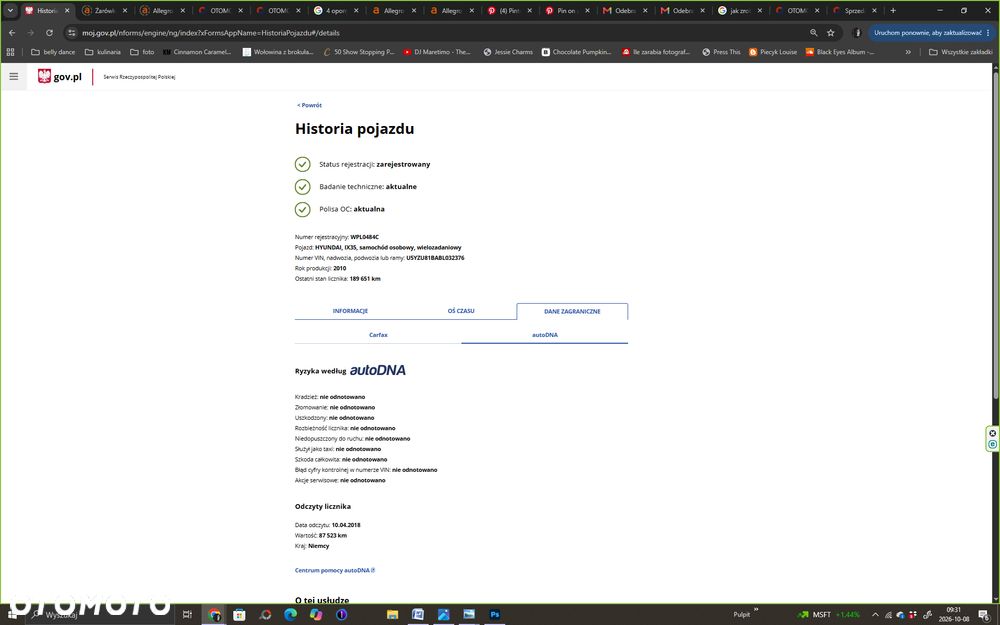The height and width of the screenshot is (625, 1000).
Task: Expand the browser tab search dropdown
Action: 10,10
